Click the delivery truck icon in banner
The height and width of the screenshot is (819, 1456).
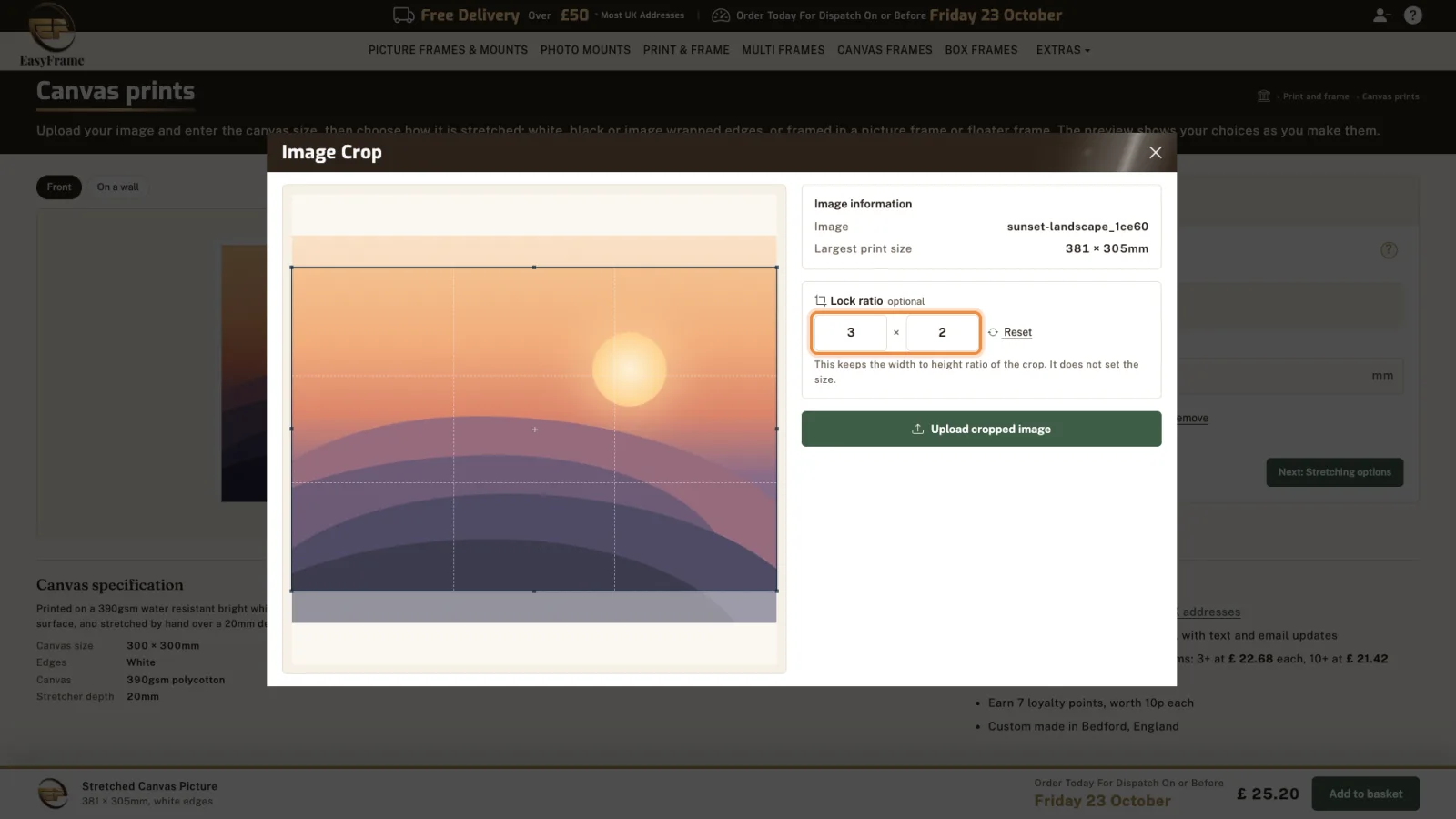[x=403, y=15]
